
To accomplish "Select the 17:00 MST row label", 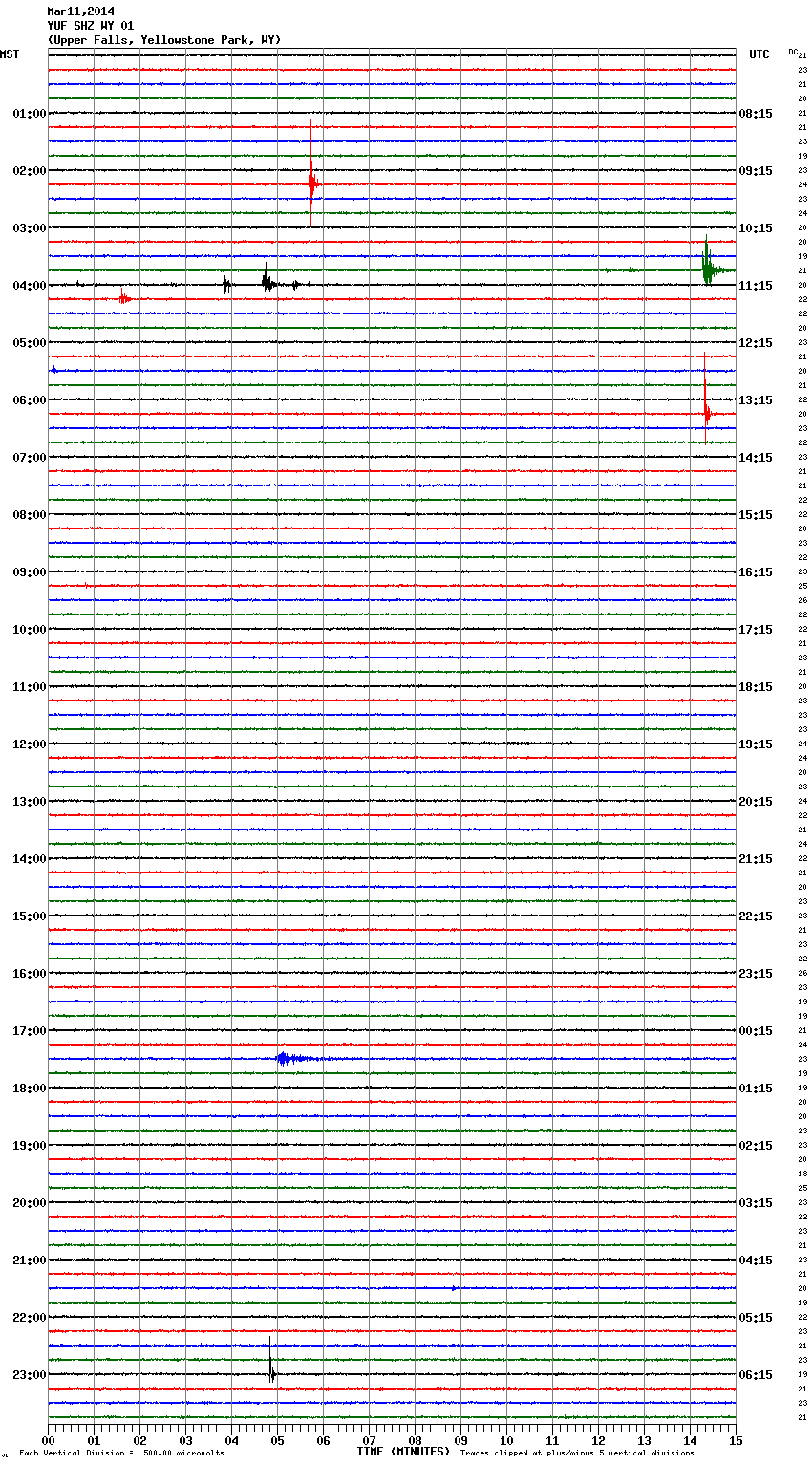I will click(30, 1031).
